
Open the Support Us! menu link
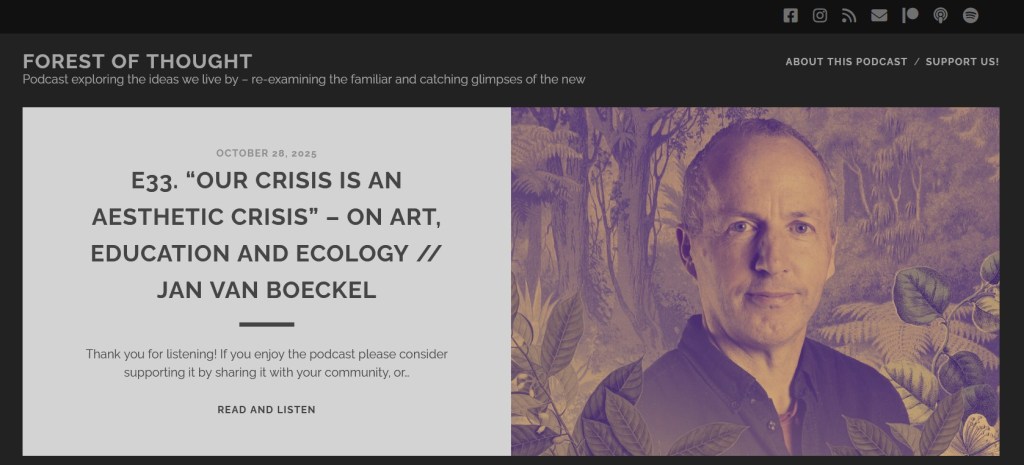pyautogui.click(x=962, y=62)
